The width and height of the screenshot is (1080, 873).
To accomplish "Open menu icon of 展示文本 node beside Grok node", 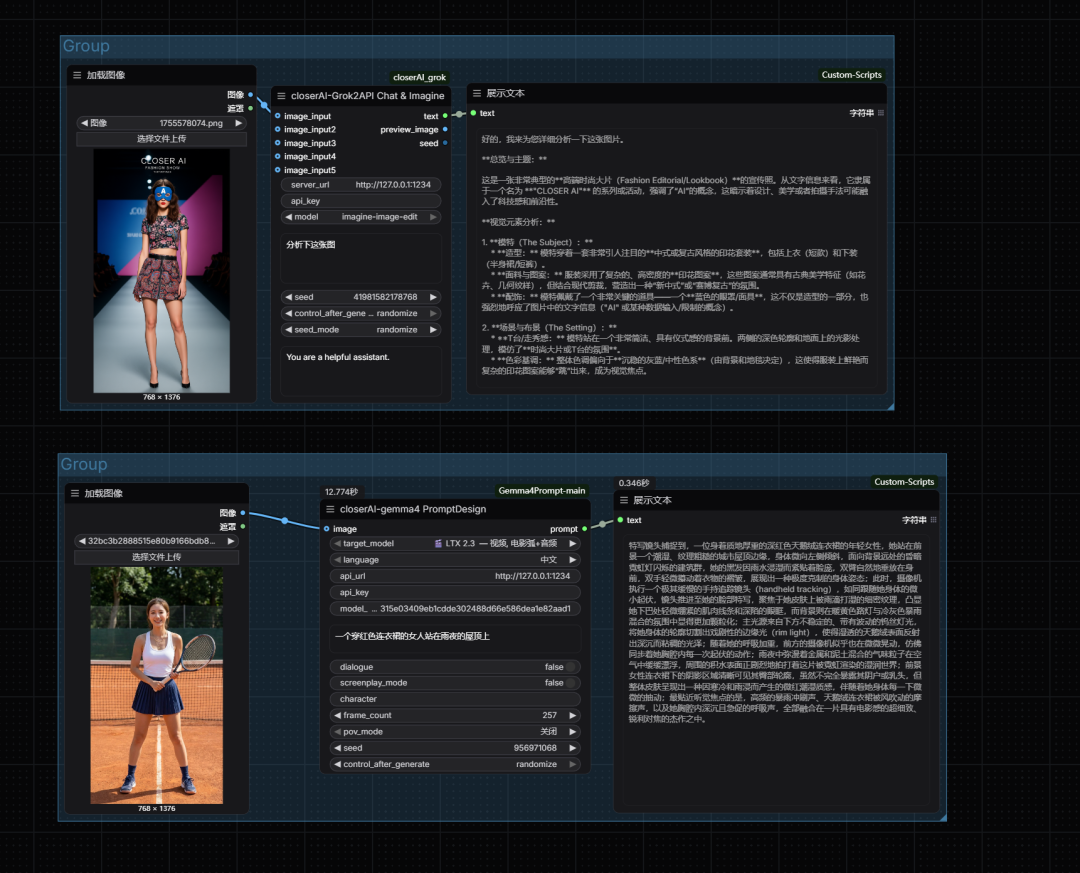I will point(477,93).
